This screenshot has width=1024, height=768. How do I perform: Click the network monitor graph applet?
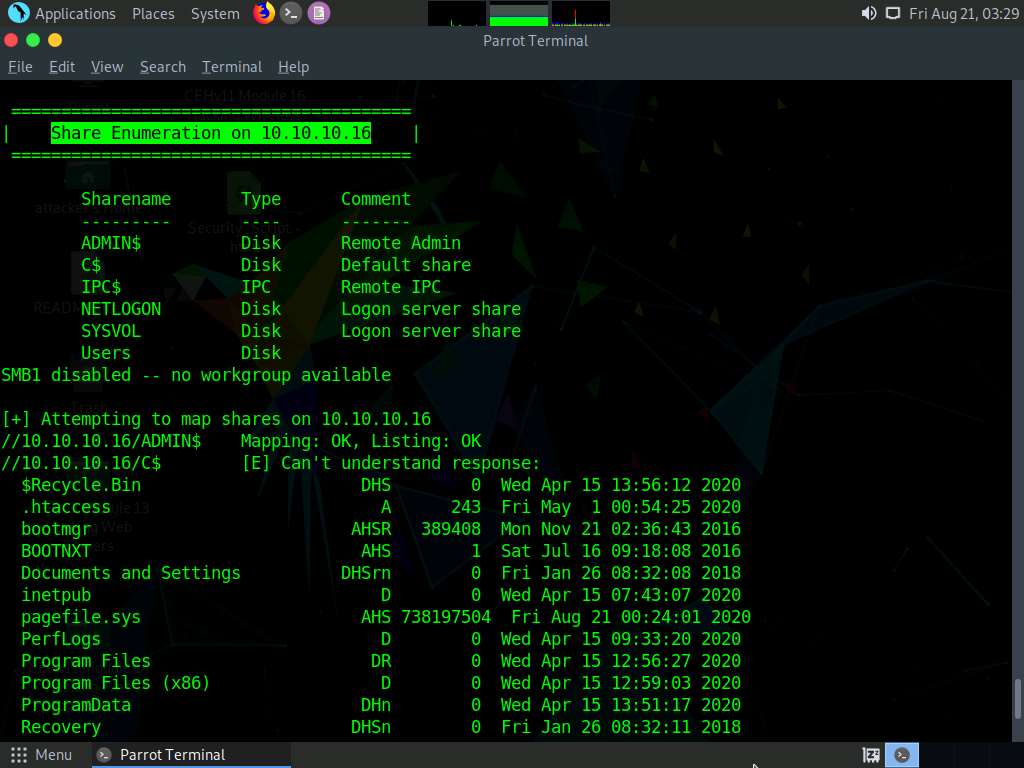(581, 14)
